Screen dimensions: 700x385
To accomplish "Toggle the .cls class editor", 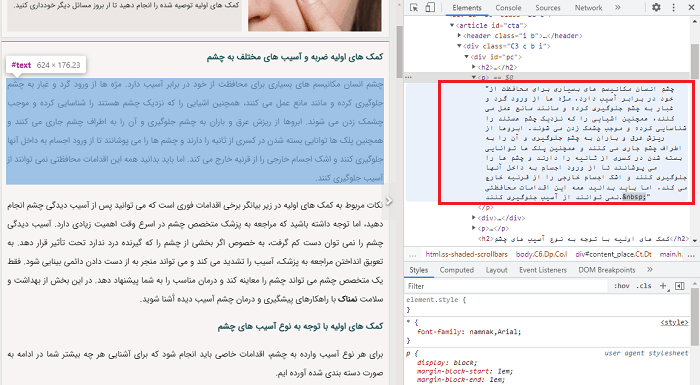I will coord(644,286).
